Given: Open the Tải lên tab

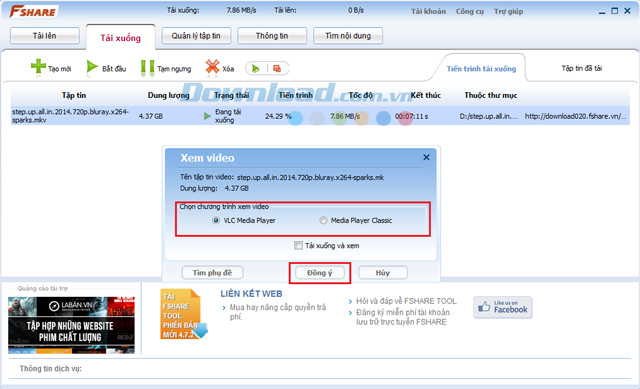Looking at the screenshot, I should (44, 36).
